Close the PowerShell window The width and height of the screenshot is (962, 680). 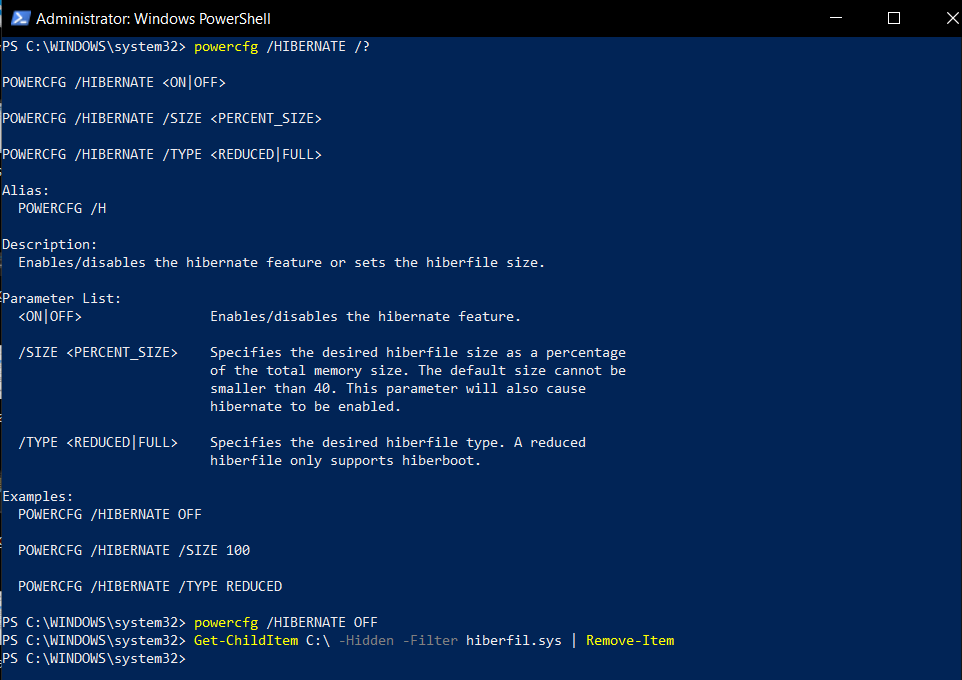tap(953, 18)
